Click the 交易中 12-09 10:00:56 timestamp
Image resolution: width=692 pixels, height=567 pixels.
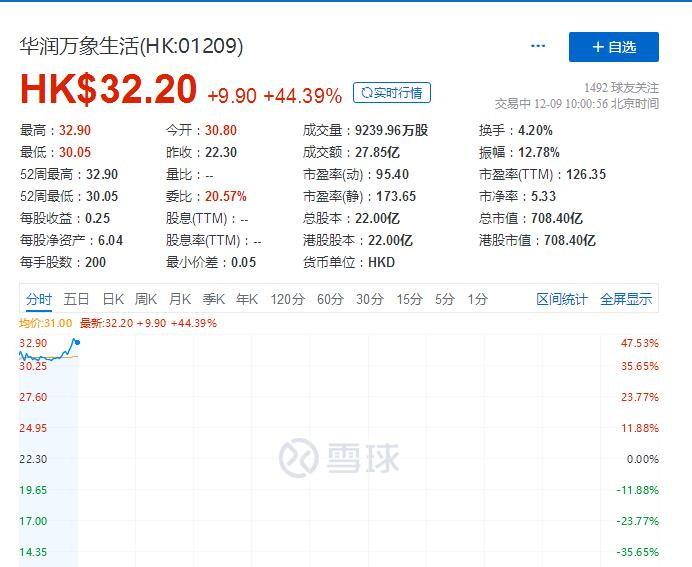click(577, 104)
